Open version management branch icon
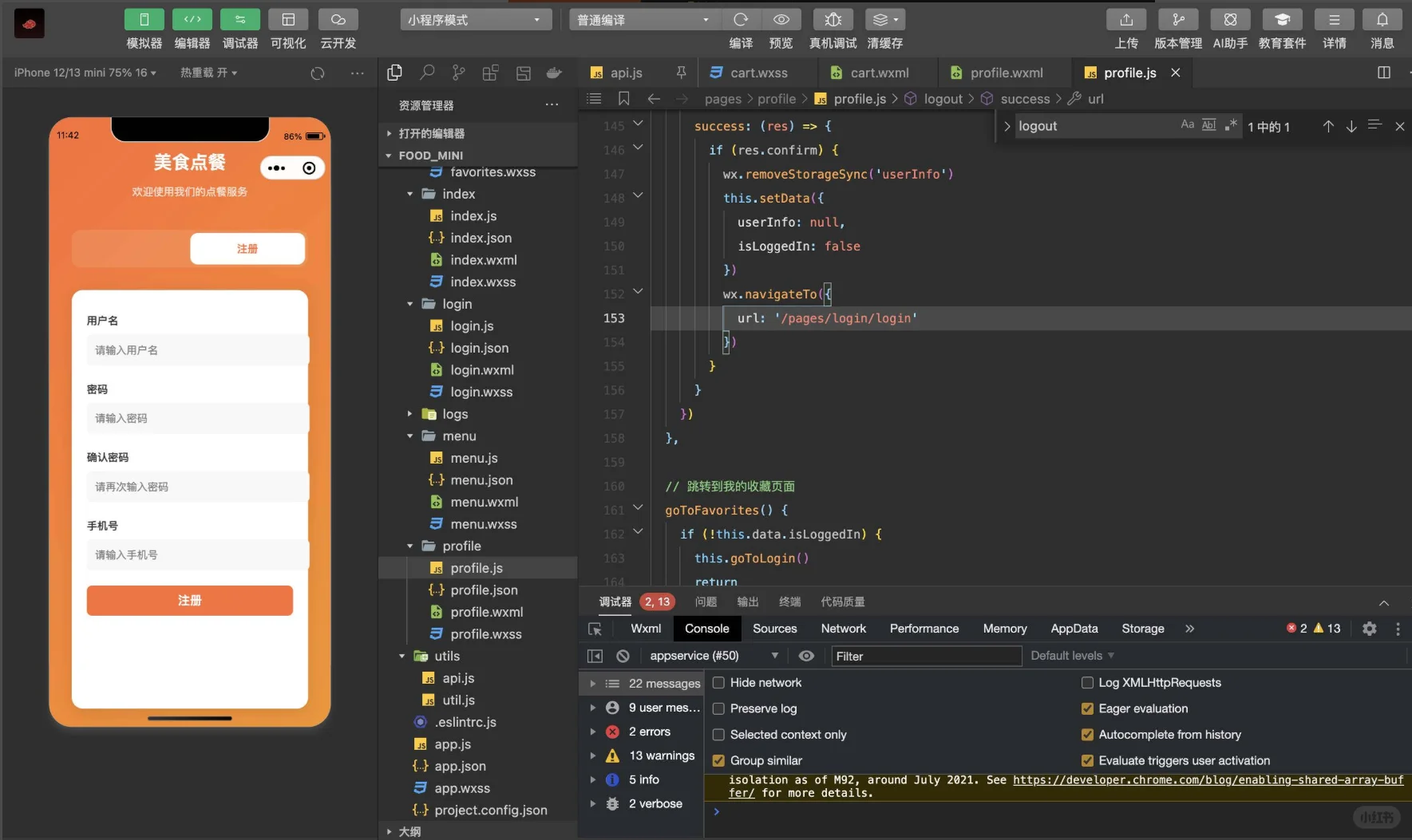1412x840 pixels. tap(1178, 20)
